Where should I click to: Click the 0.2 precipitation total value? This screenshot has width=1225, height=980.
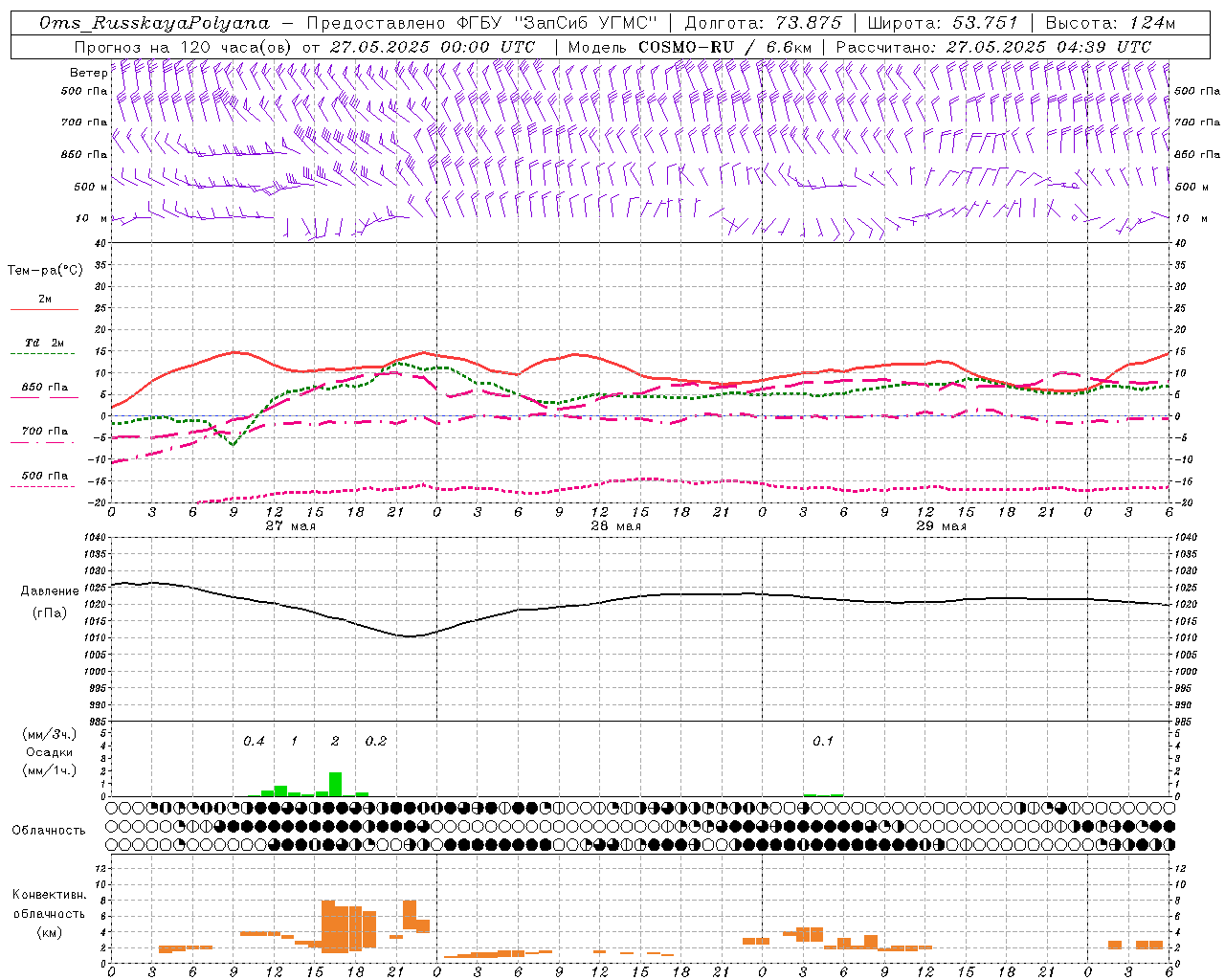pyautogui.click(x=376, y=741)
